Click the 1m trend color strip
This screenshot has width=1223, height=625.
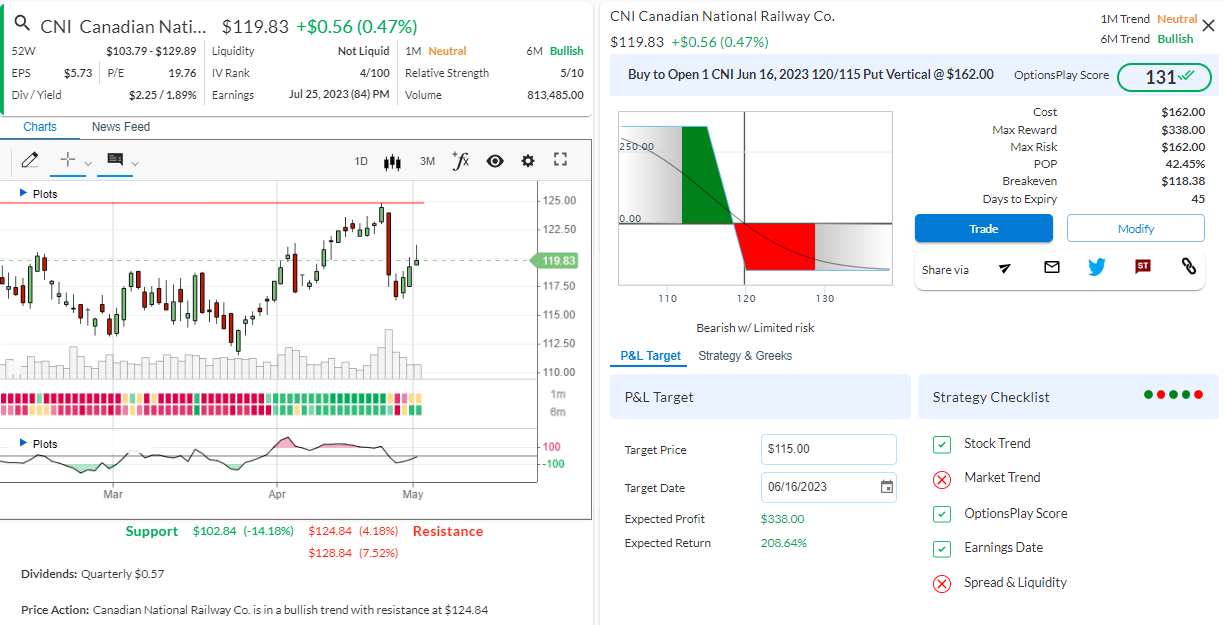[x=211, y=398]
